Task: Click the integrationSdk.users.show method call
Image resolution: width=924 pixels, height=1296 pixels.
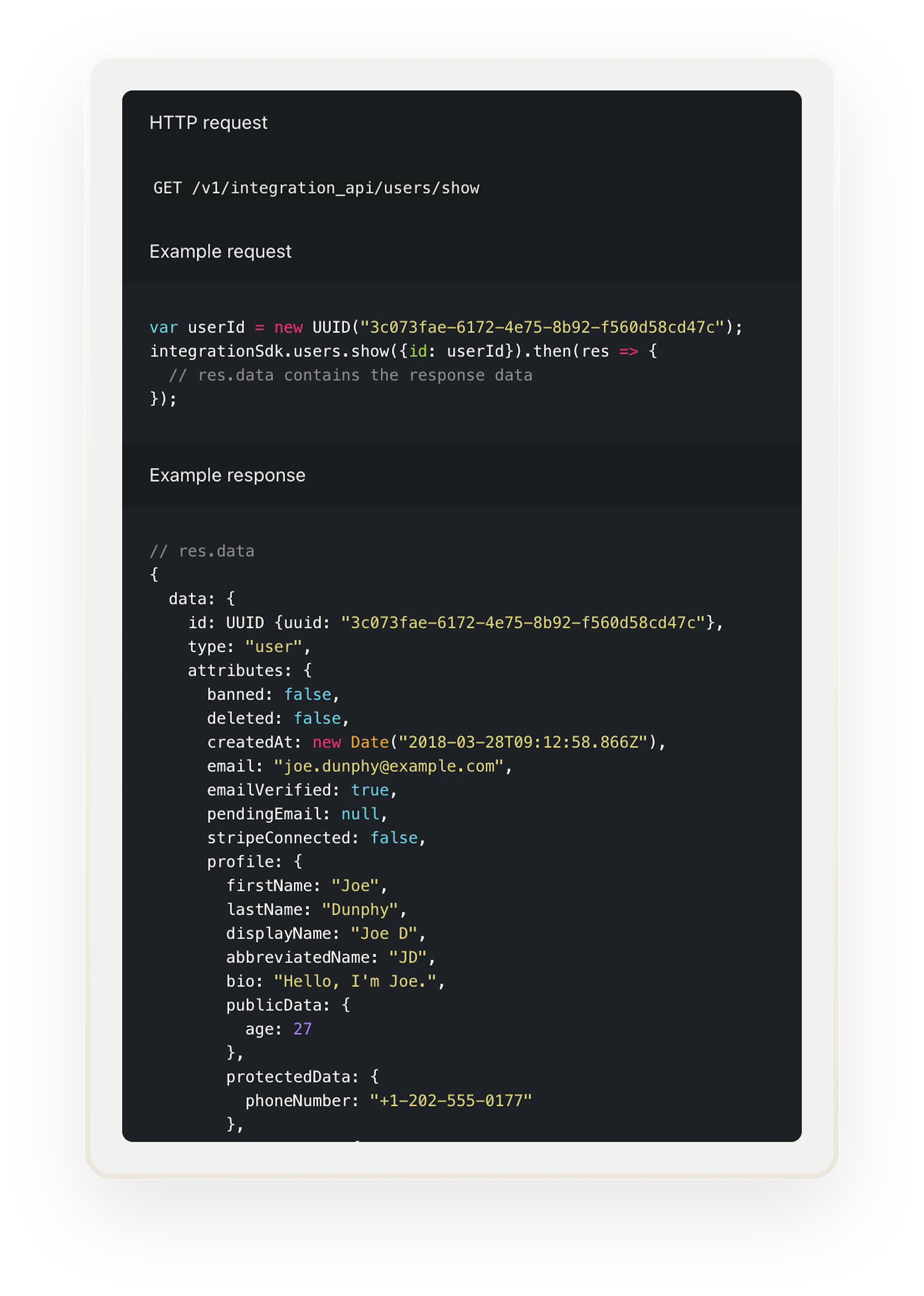Action: [x=267, y=351]
